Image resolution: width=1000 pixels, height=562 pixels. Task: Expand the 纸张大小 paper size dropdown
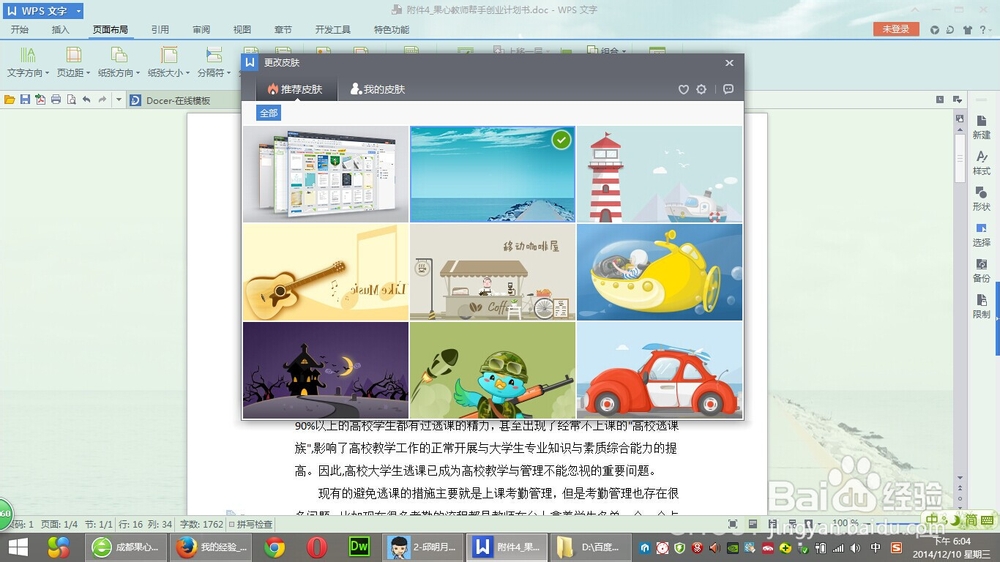point(168,63)
